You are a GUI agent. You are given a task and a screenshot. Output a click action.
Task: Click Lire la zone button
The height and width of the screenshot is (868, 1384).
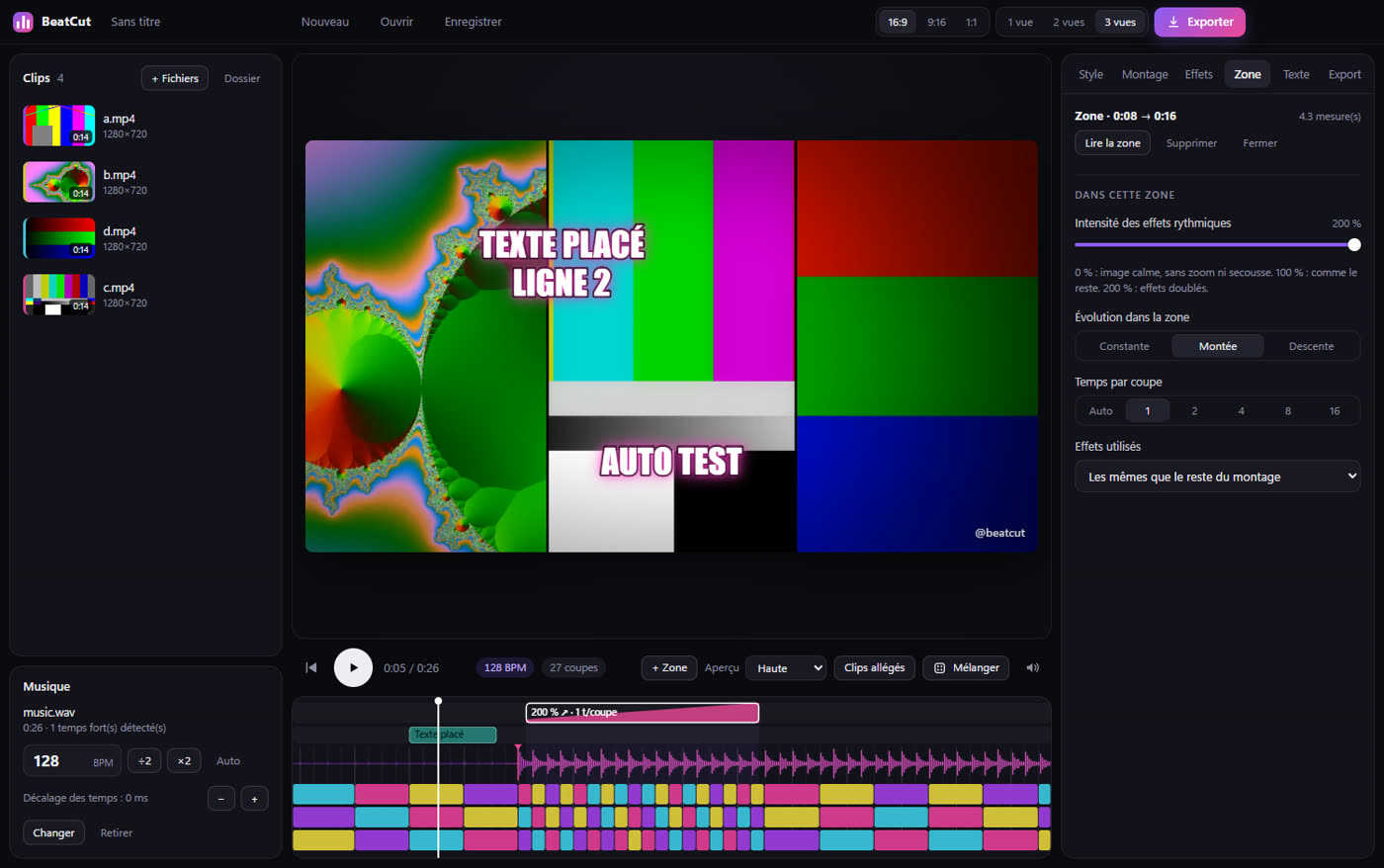click(1112, 143)
